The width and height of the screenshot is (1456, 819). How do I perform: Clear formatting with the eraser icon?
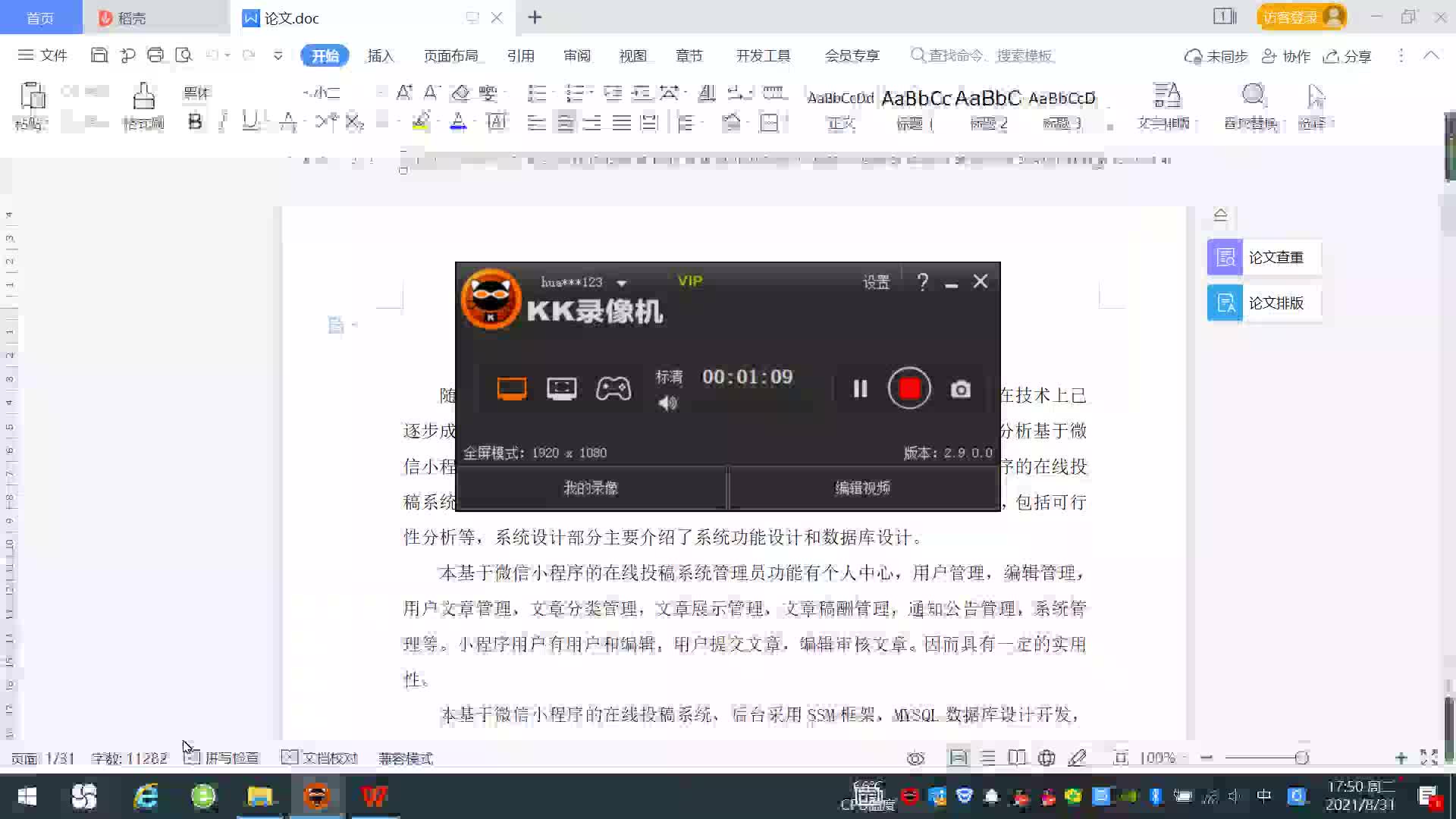460,93
